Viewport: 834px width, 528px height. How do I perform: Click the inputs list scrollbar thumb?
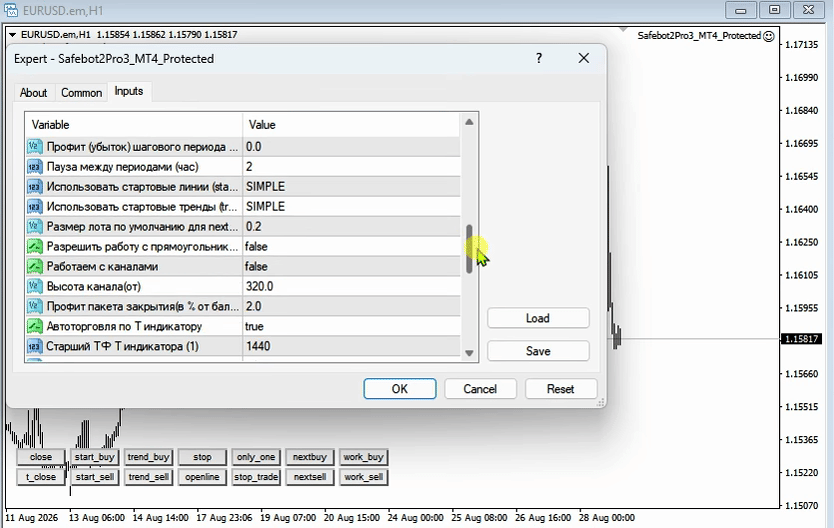click(x=469, y=249)
